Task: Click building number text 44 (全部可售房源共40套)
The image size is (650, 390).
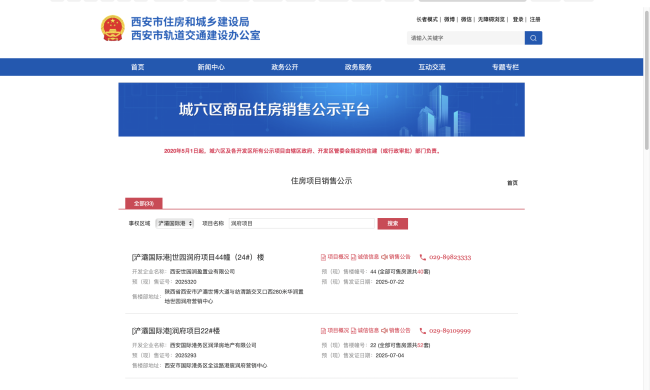Action: 400,272
